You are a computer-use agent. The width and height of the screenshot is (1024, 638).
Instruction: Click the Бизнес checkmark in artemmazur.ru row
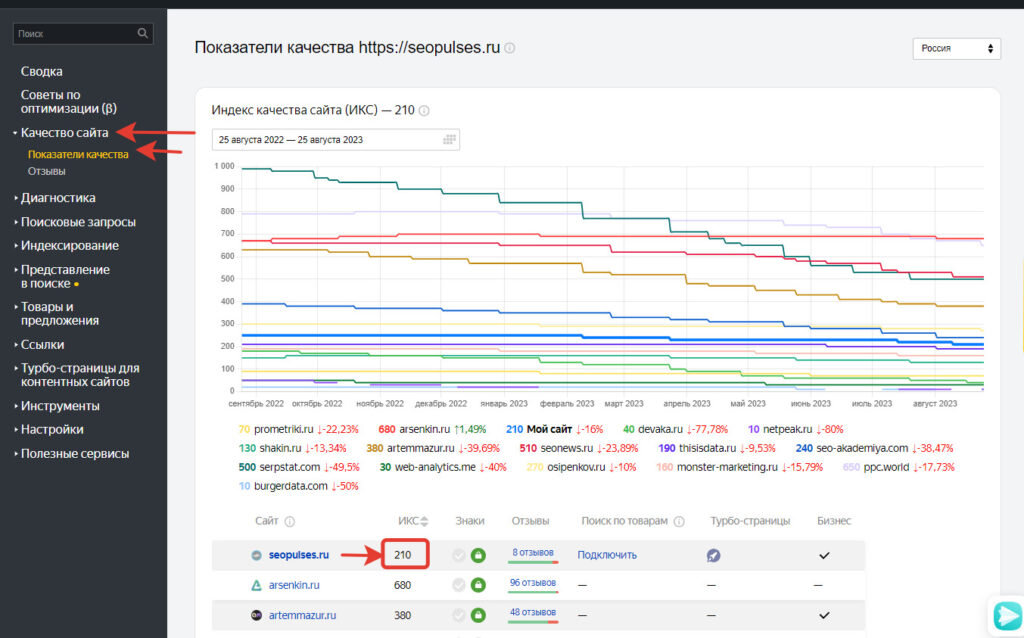(x=824, y=615)
